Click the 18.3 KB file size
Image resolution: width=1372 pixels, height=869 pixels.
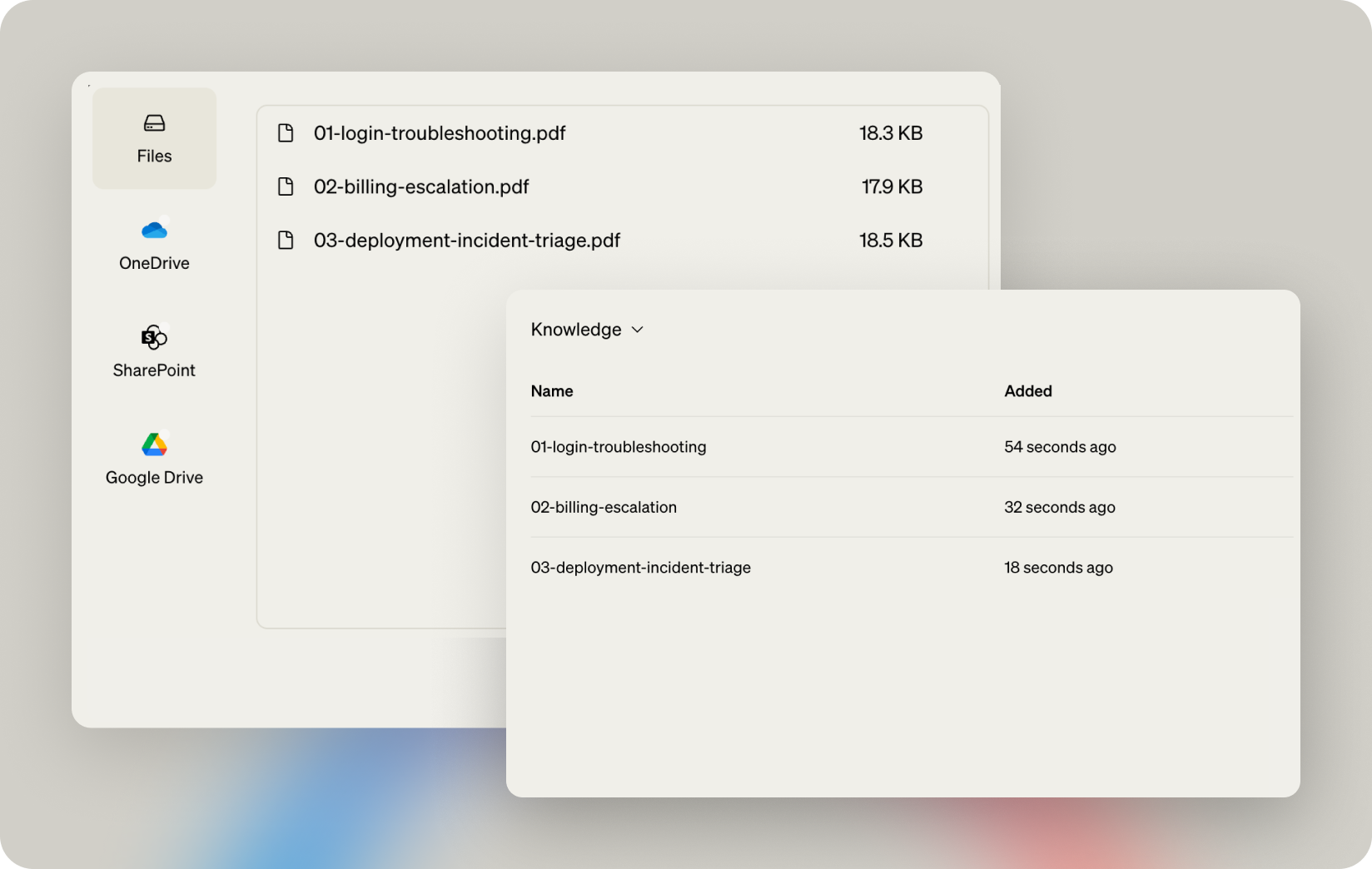(x=891, y=133)
